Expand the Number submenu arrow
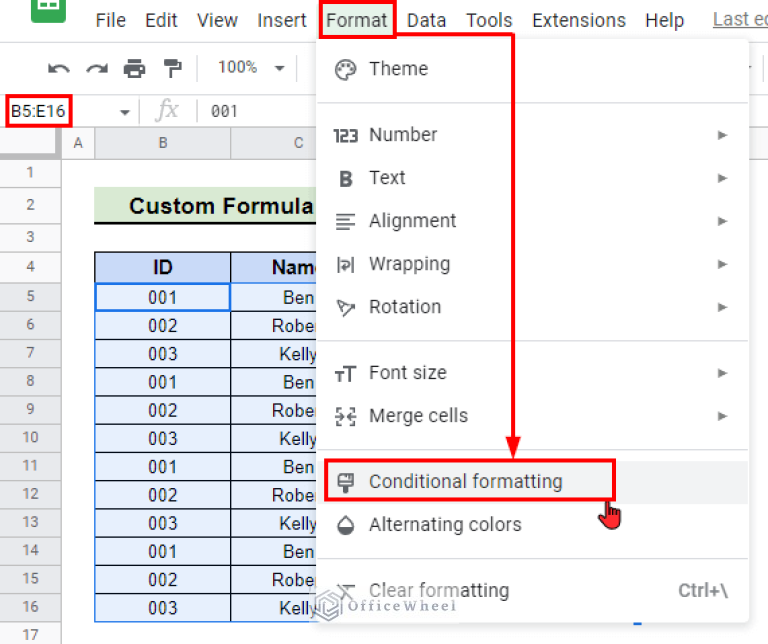Screen dimensions: 768x644 click(722, 135)
